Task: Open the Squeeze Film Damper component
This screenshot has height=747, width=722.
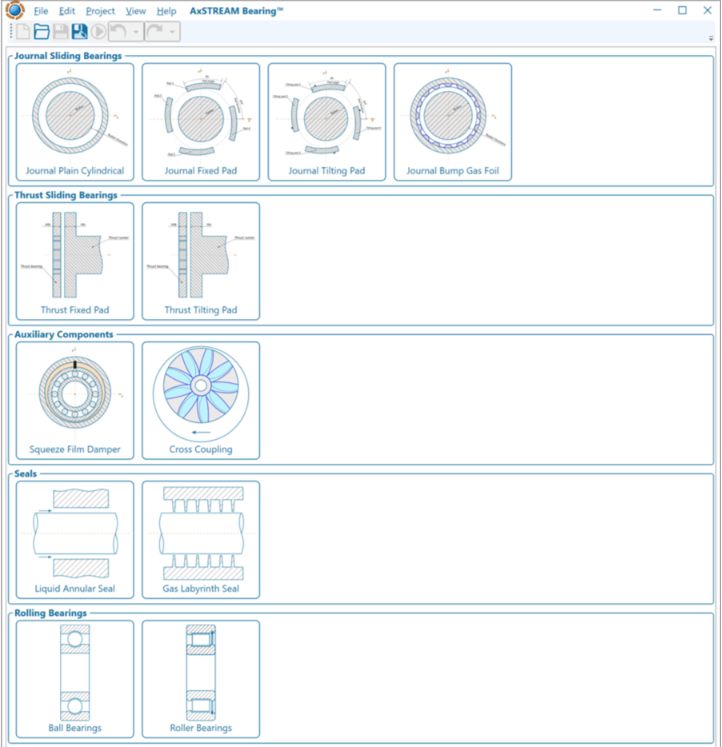Action: point(75,401)
